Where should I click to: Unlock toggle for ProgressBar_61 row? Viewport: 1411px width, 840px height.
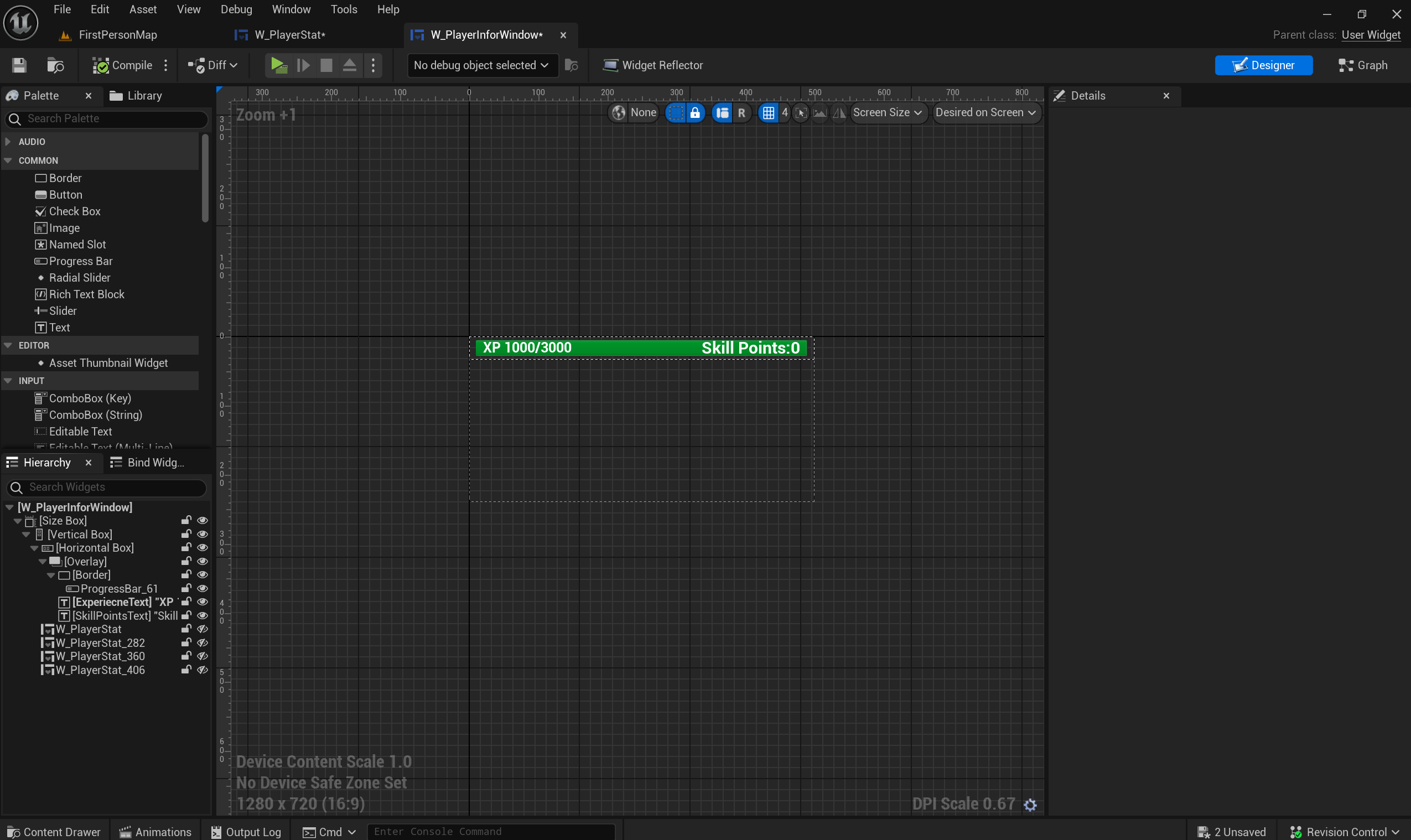click(x=185, y=589)
